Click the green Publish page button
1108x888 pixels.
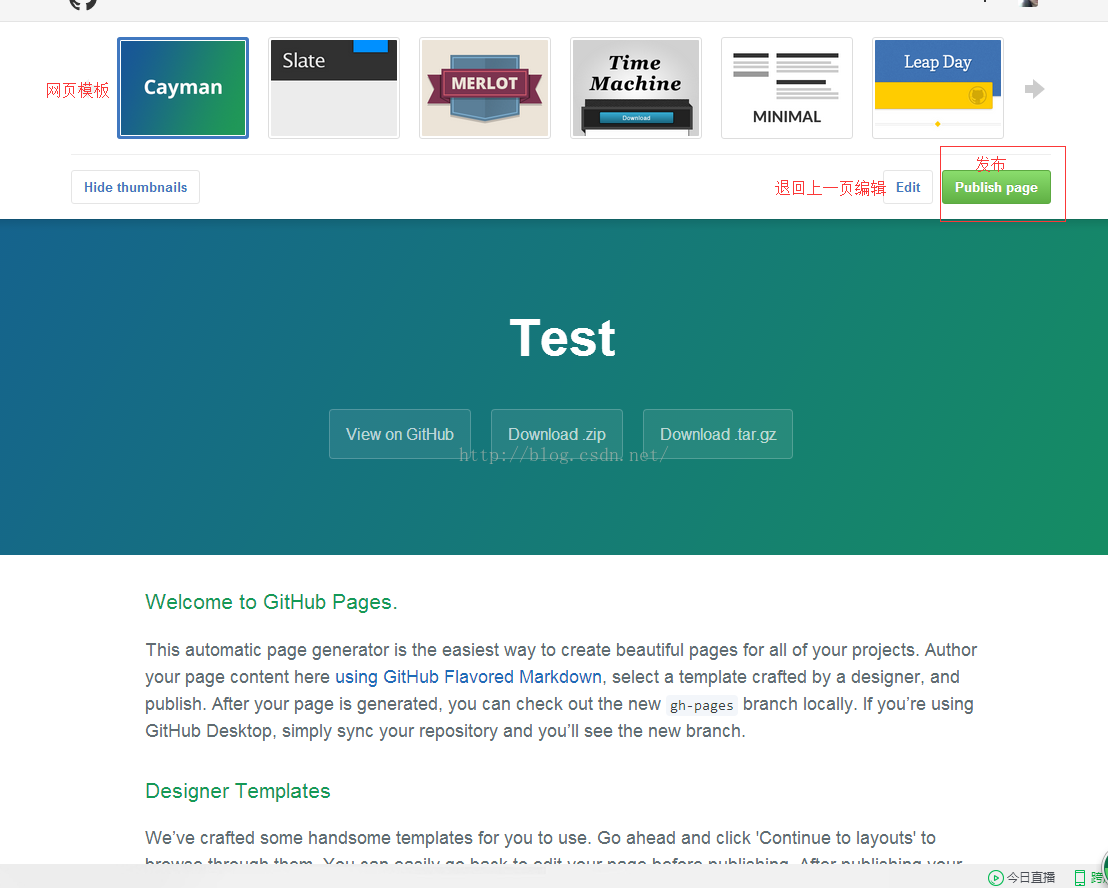pos(996,187)
